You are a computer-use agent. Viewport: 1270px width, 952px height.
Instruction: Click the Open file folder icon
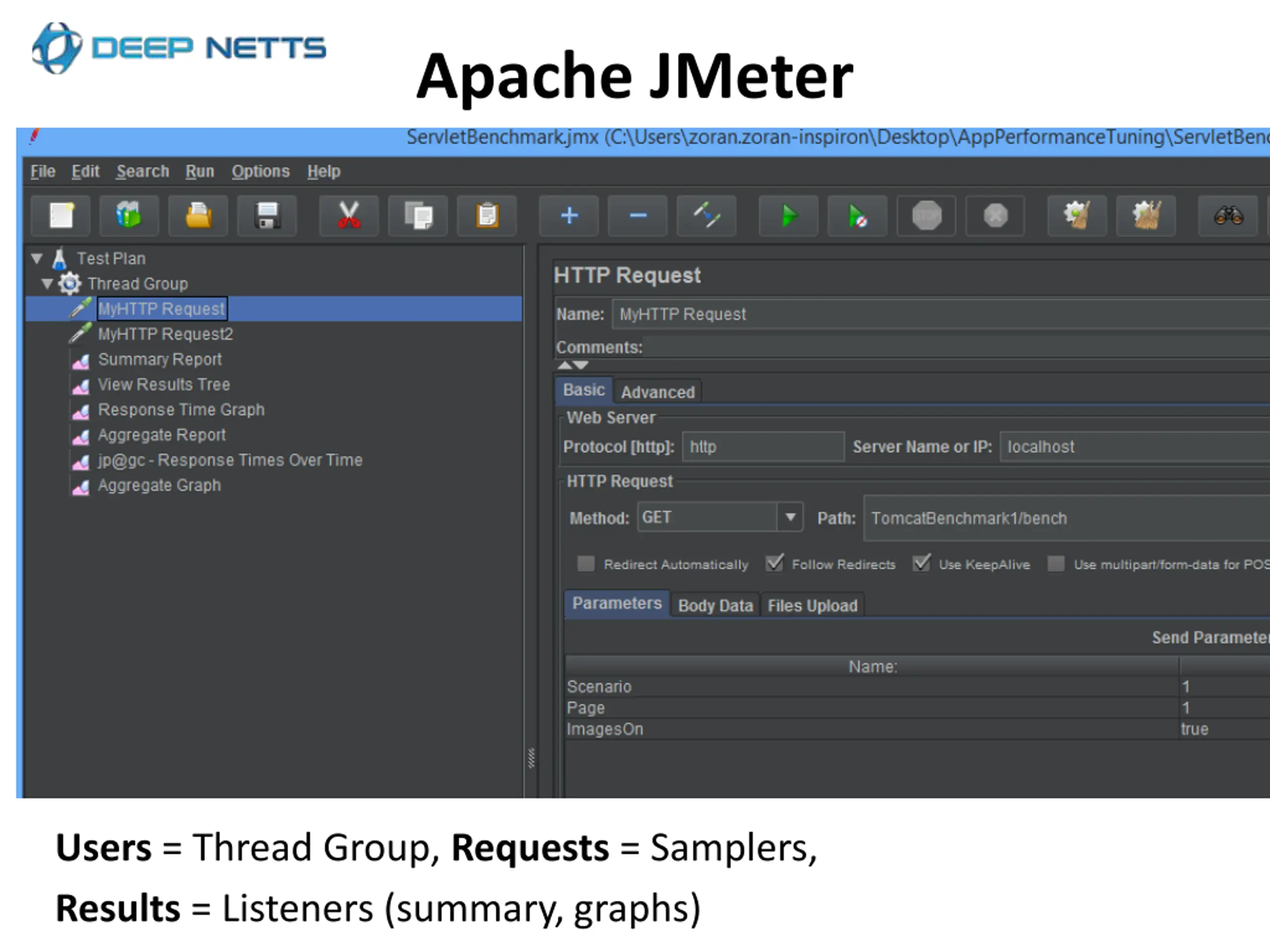tap(198, 216)
